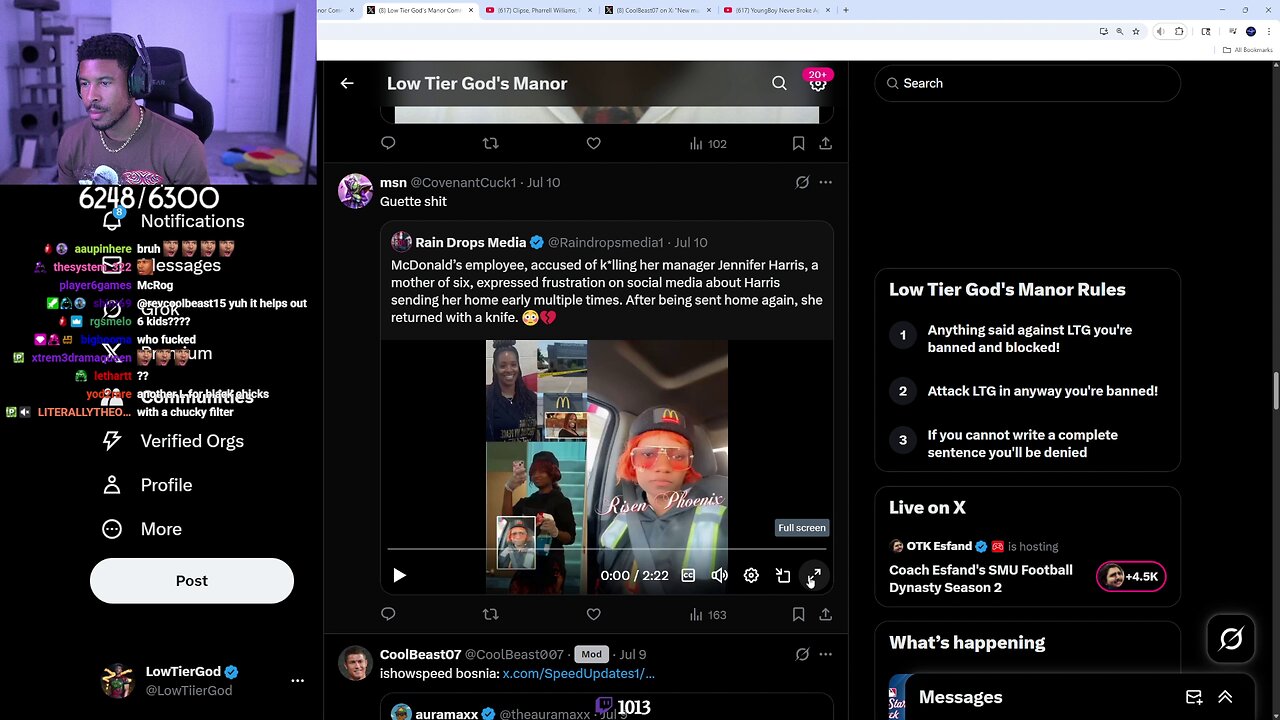Focus the X Search field

(1028, 83)
